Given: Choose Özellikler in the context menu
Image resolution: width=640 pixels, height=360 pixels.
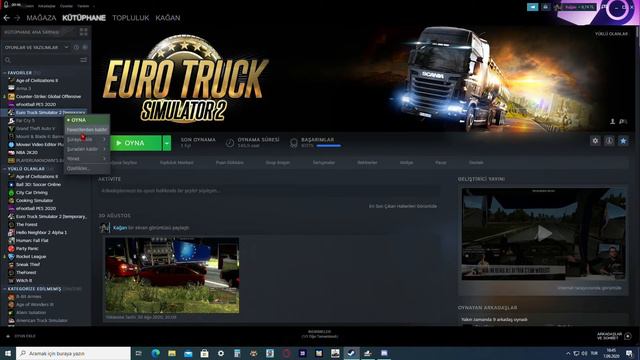Looking at the screenshot, I should coord(87,168).
